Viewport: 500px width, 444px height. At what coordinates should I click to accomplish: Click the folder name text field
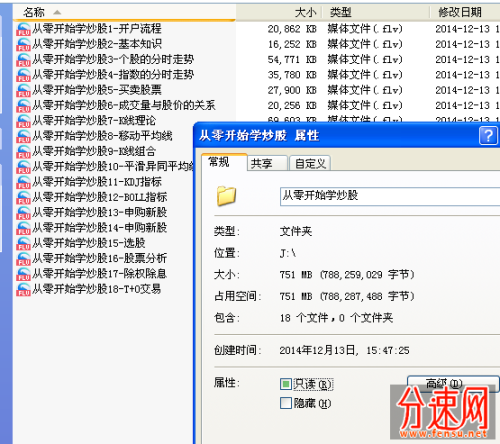[x=390, y=196]
